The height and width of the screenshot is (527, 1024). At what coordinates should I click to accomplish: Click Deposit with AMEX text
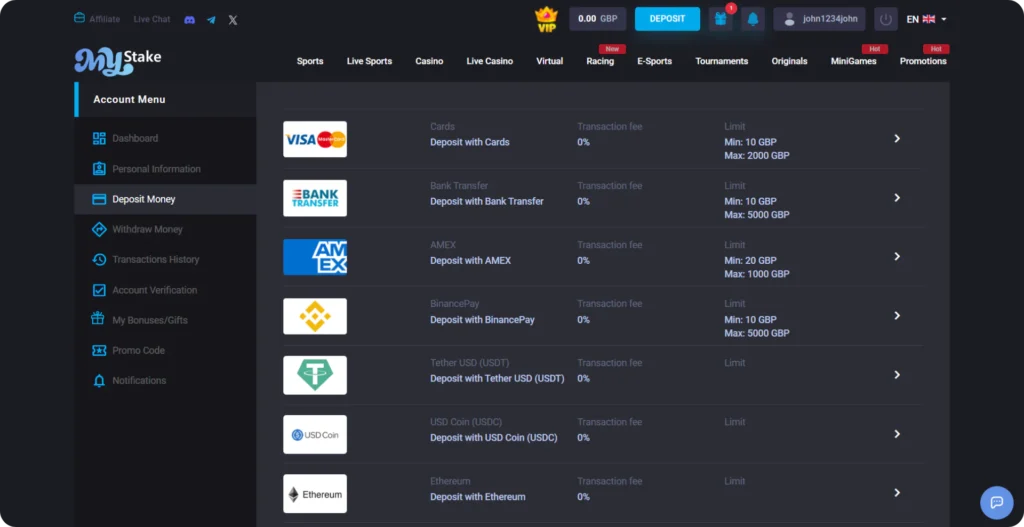tap(470, 261)
